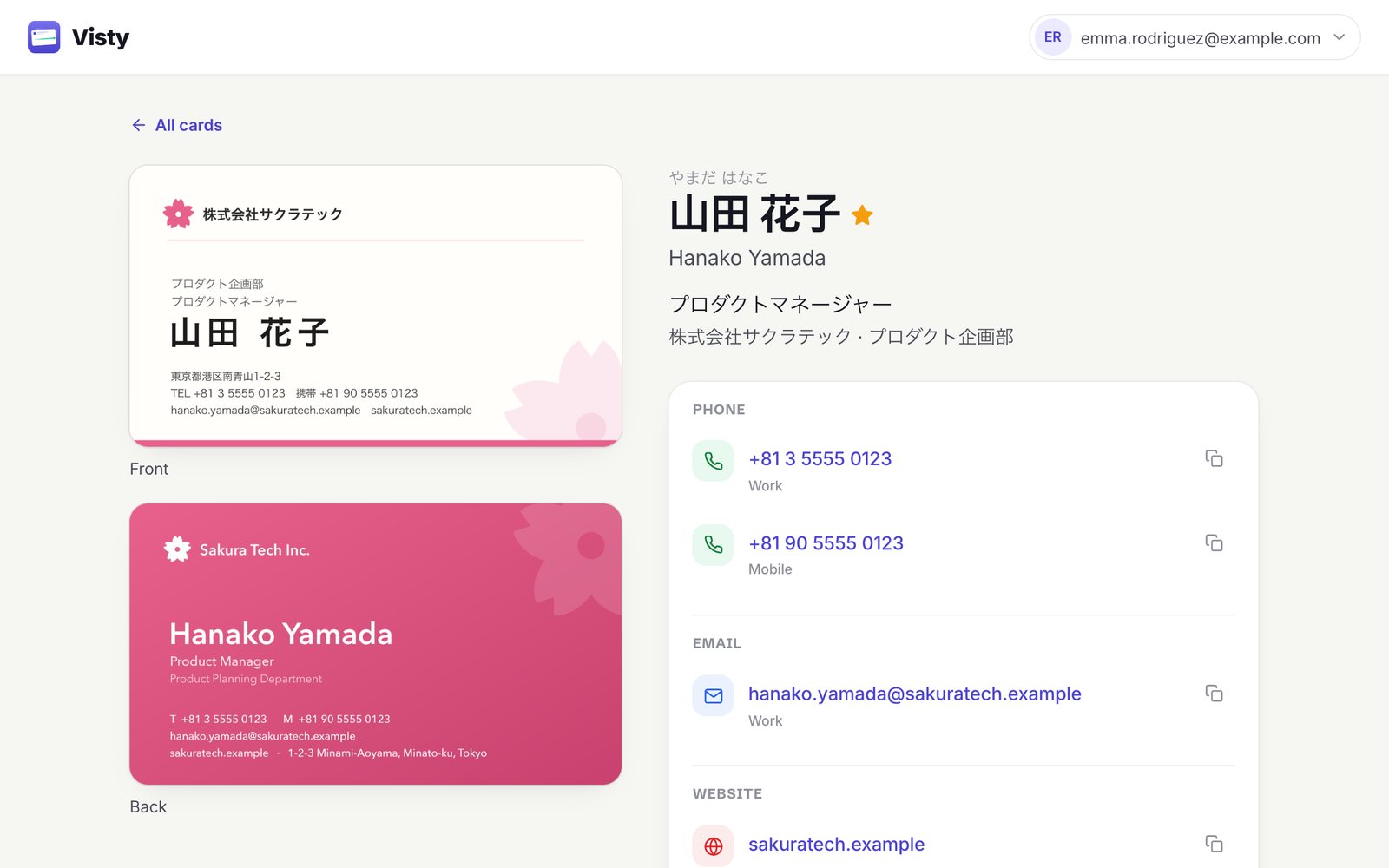
Task: Click the green phone icon for Work
Action: pos(714,461)
